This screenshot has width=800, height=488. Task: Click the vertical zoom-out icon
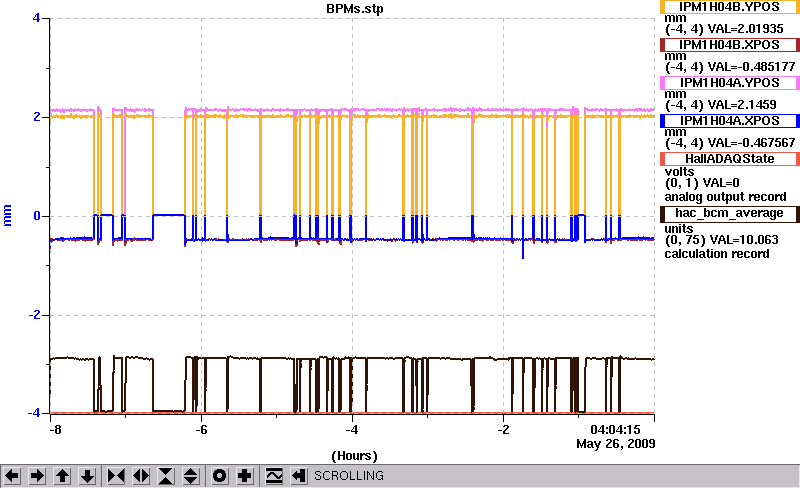191,476
